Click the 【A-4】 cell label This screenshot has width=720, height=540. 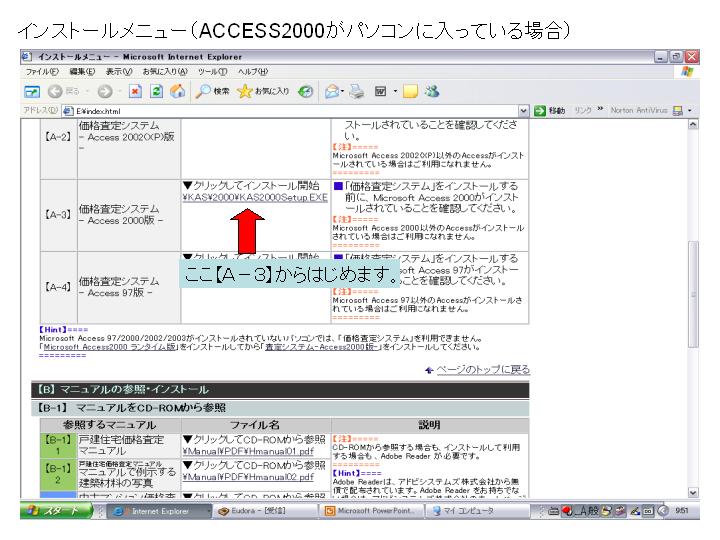58,287
